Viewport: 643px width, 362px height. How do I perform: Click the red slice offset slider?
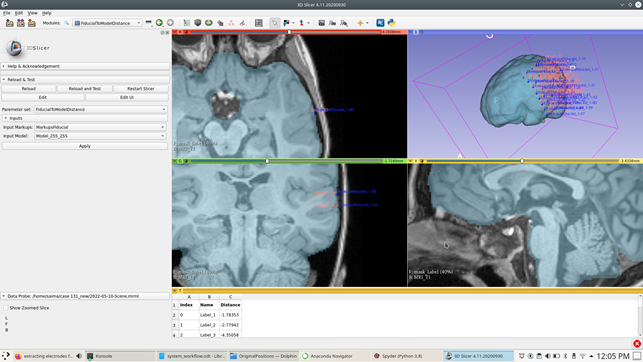pos(286,32)
